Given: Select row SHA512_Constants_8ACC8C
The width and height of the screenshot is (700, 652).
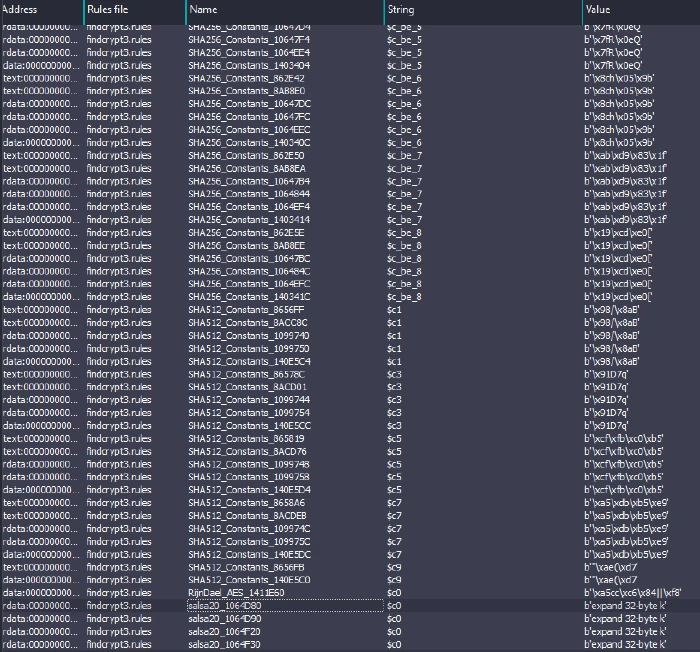Looking at the screenshot, I should pyautogui.click(x=350, y=323).
